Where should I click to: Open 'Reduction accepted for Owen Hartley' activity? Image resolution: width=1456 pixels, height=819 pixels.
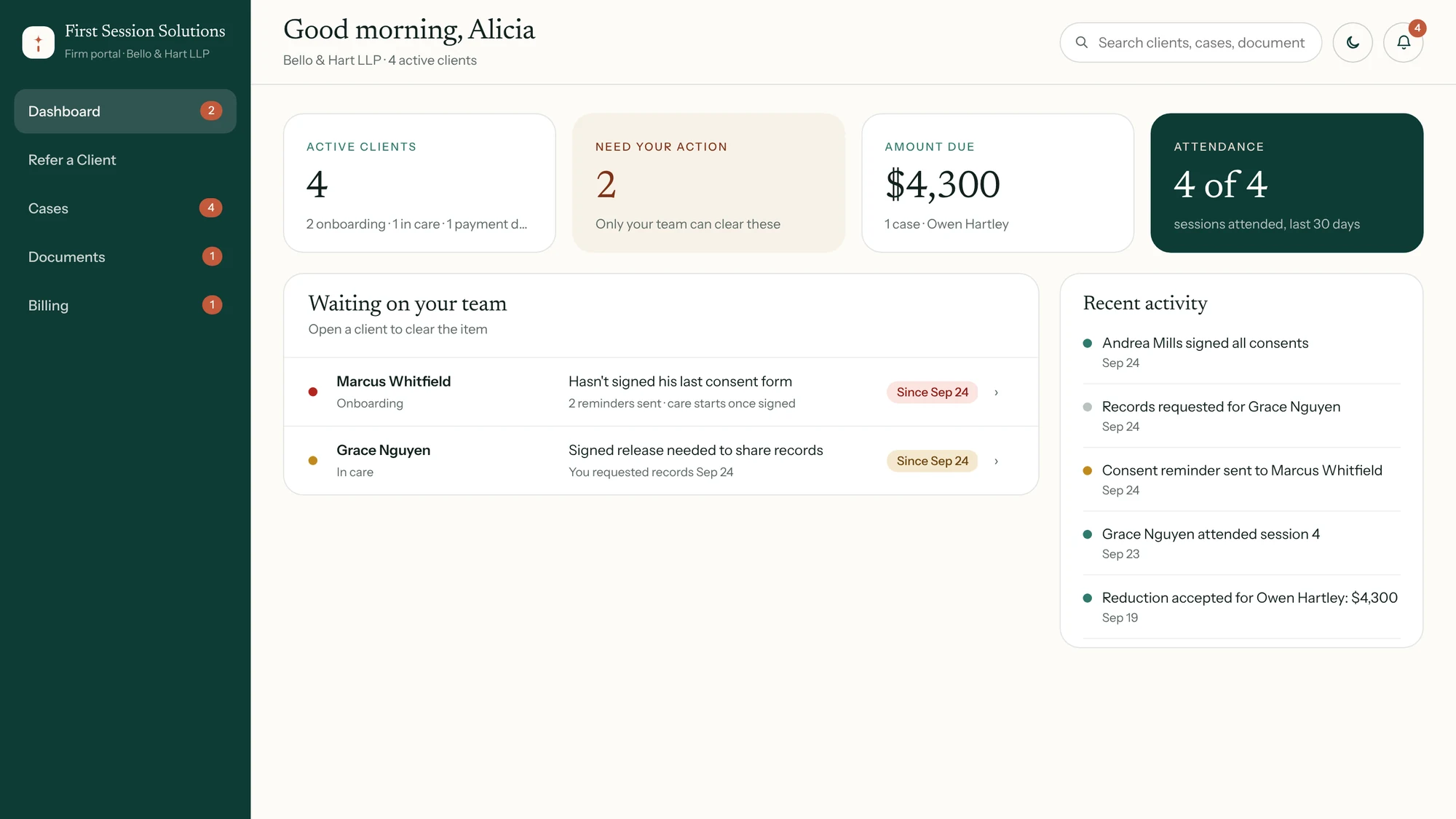point(1241,606)
